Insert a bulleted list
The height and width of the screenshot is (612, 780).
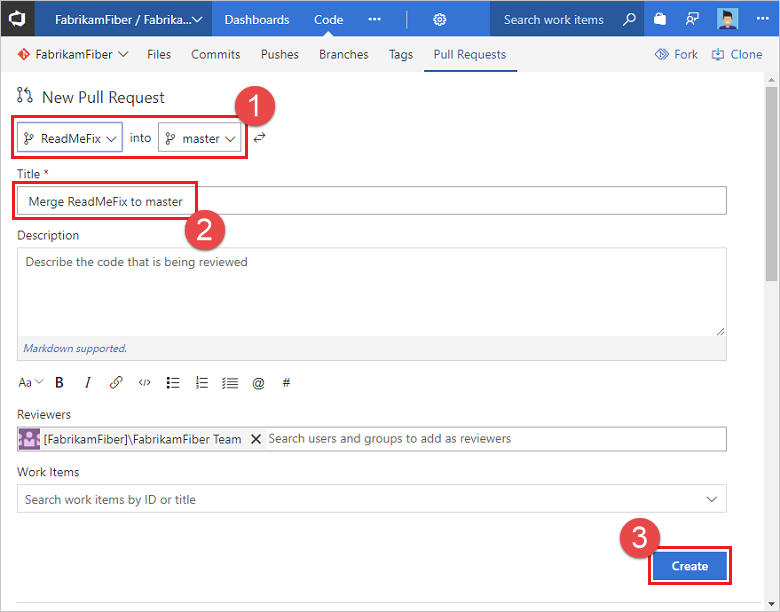173,382
